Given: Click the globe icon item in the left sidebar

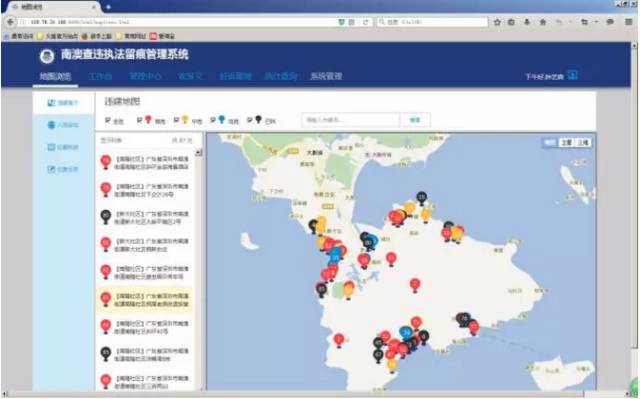Looking at the screenshot, I should 51,125.
